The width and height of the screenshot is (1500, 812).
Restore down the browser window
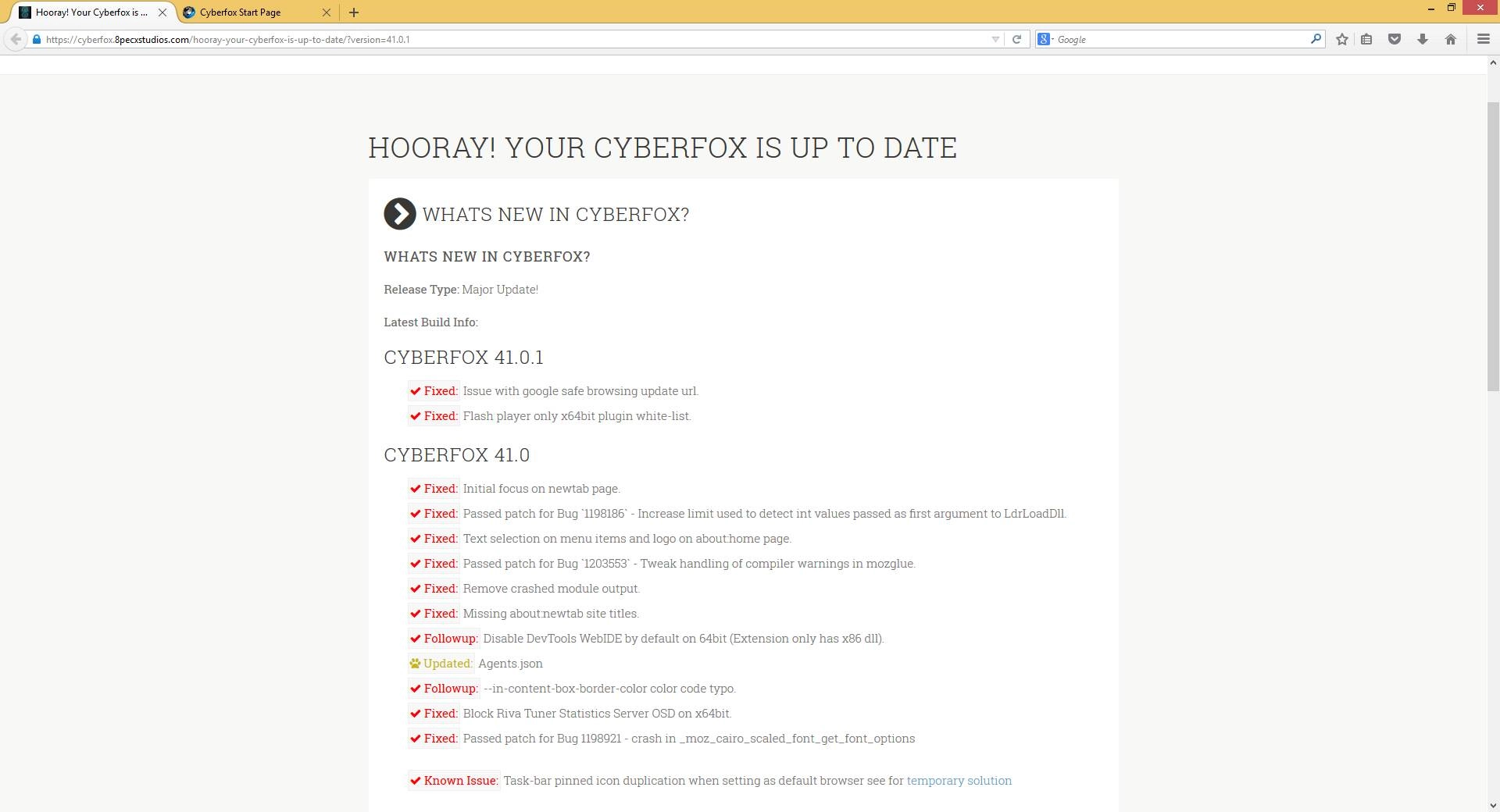[1451, 8]
